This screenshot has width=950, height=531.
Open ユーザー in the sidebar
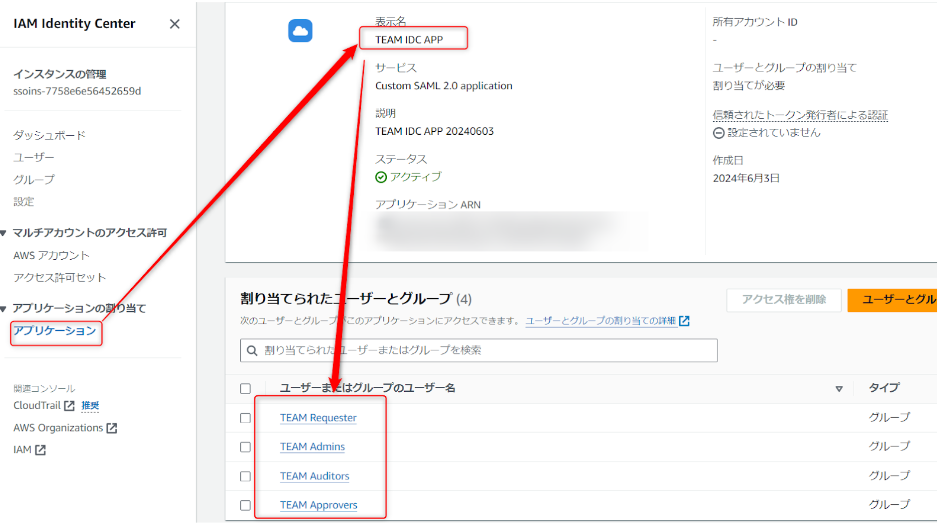34,158
